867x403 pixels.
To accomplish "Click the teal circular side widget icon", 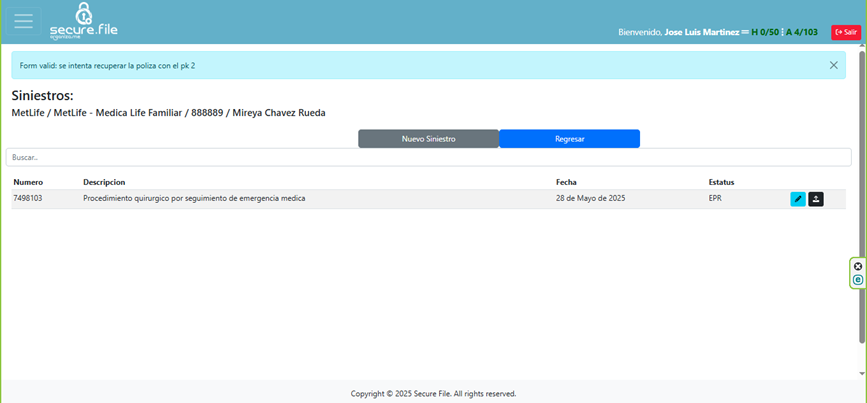I will point(858,280).
